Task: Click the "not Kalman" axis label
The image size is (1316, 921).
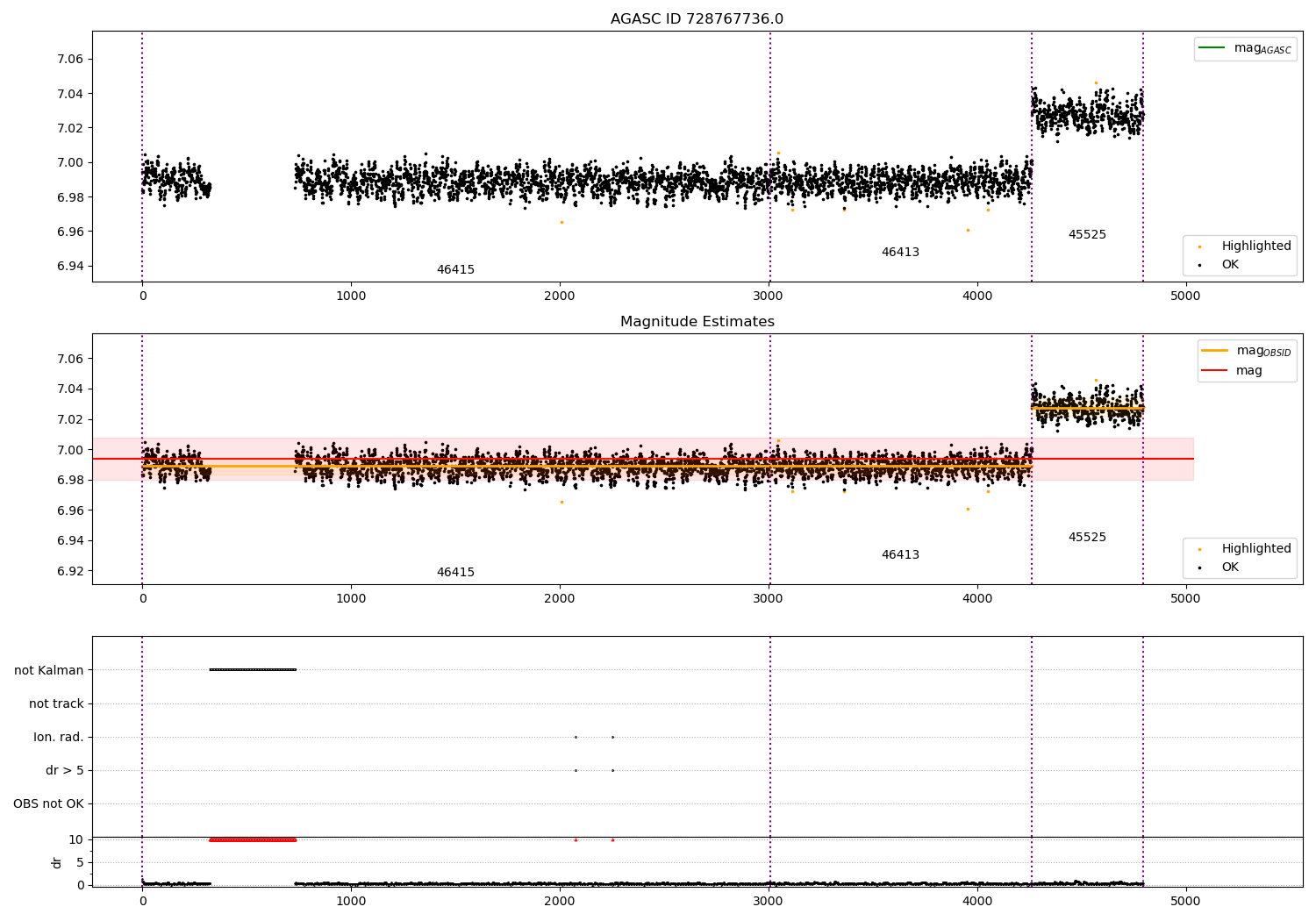Action: coord(49,670)
